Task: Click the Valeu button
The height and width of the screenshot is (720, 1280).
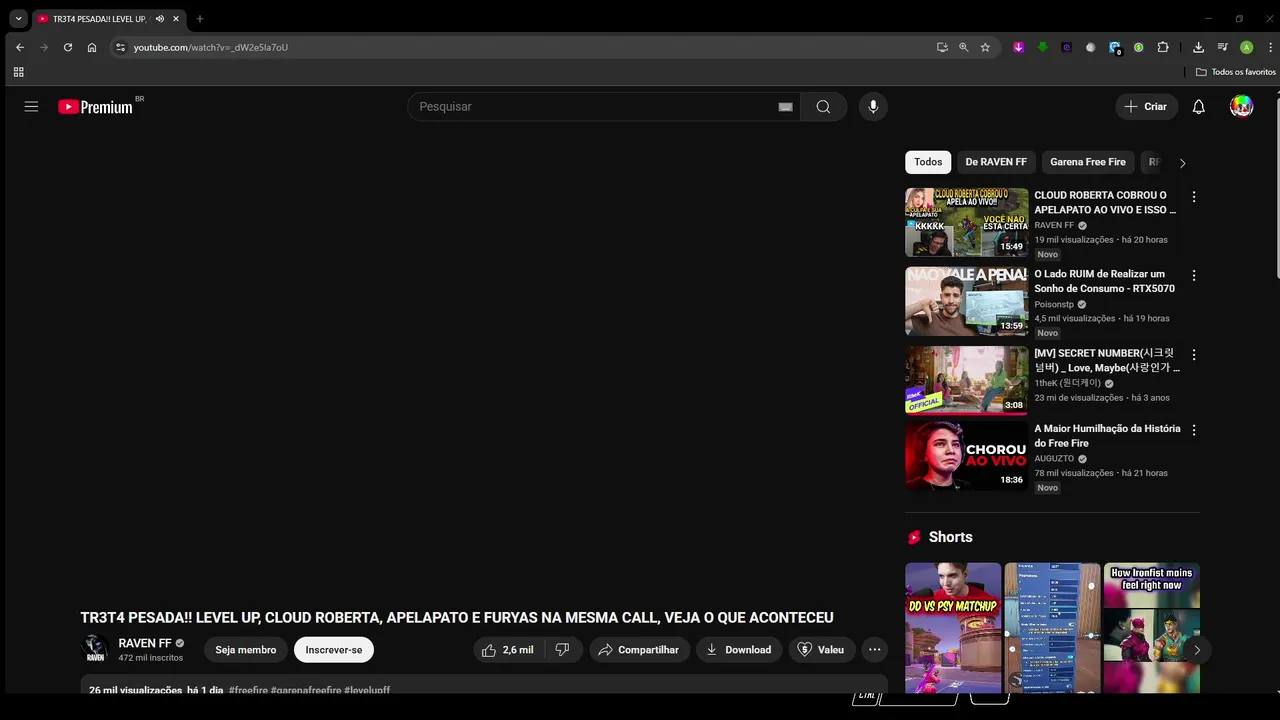Action: (822, 650)
